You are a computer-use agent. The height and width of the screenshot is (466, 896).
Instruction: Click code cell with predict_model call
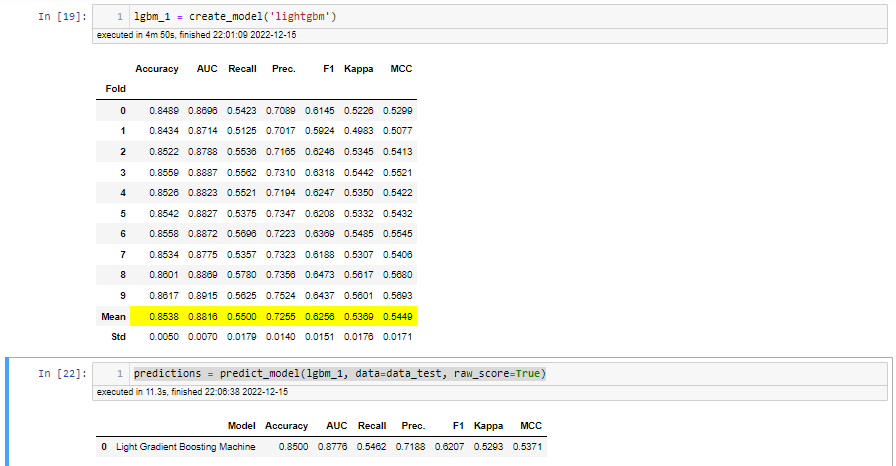490,373
